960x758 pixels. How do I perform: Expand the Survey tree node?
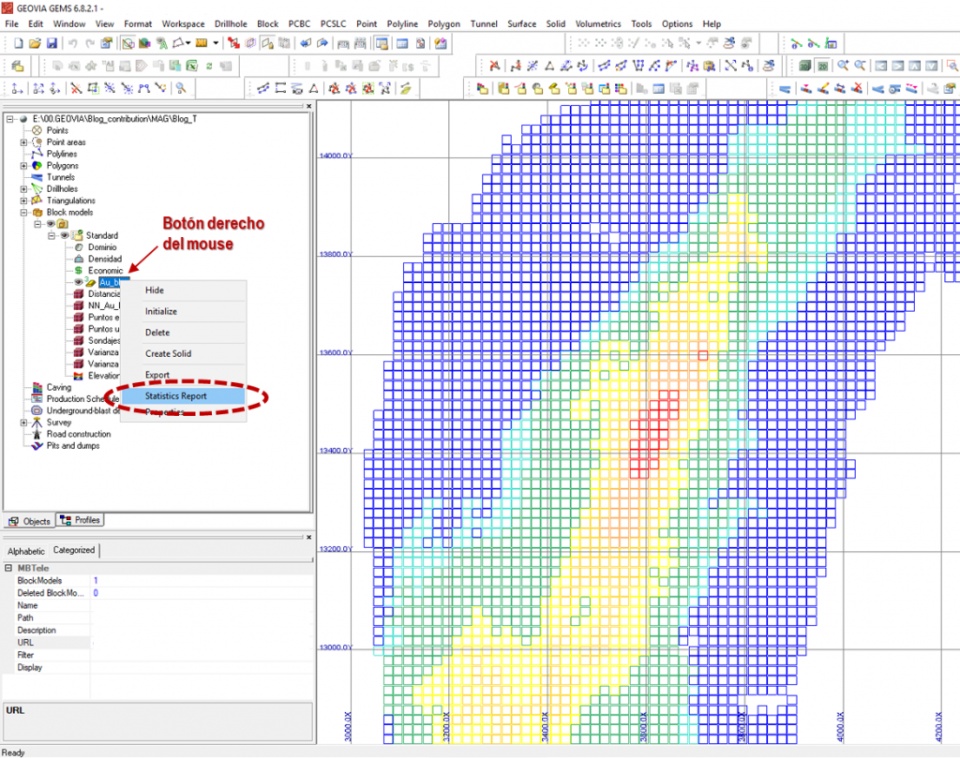[x=24, y=422]
